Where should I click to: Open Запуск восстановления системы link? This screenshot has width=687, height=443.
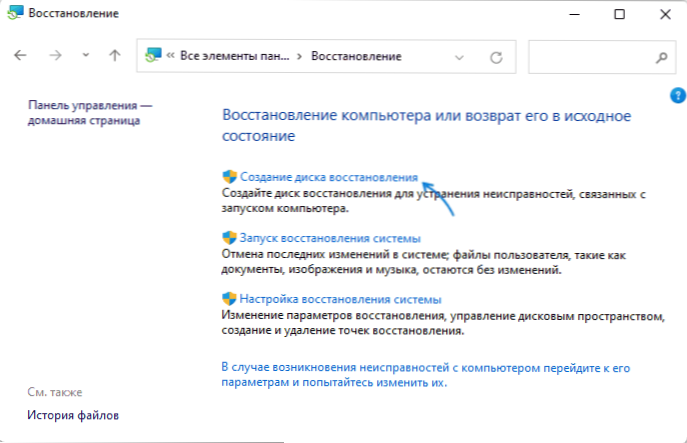[x=330, y=238]
